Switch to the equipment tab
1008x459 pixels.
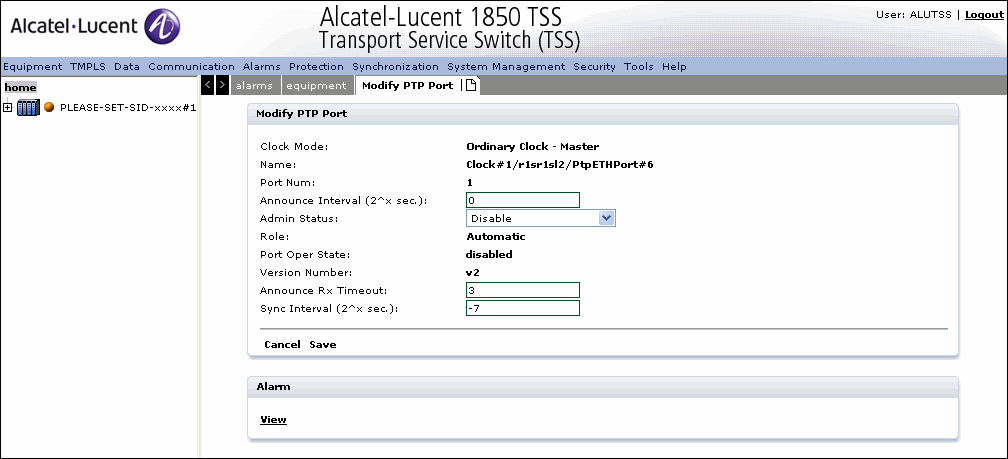coord(316,85)
